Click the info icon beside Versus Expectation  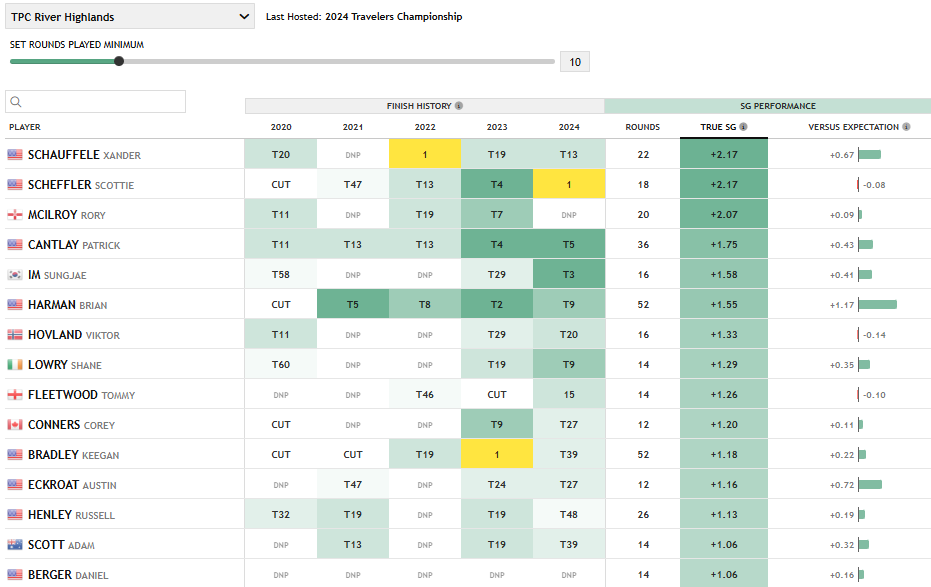pos(906,127)
